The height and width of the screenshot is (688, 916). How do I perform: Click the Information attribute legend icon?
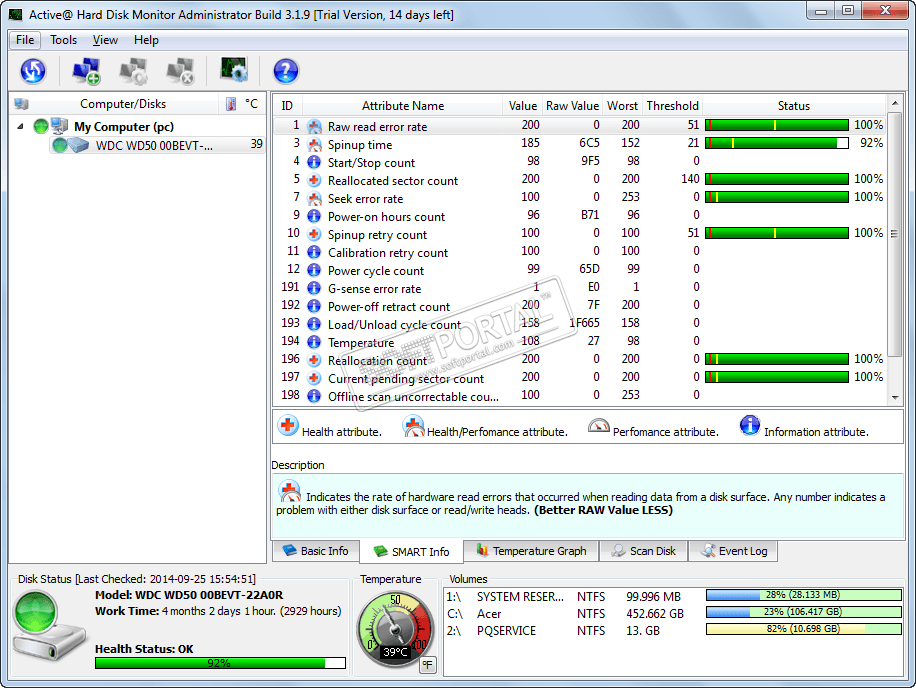(750, 426)
